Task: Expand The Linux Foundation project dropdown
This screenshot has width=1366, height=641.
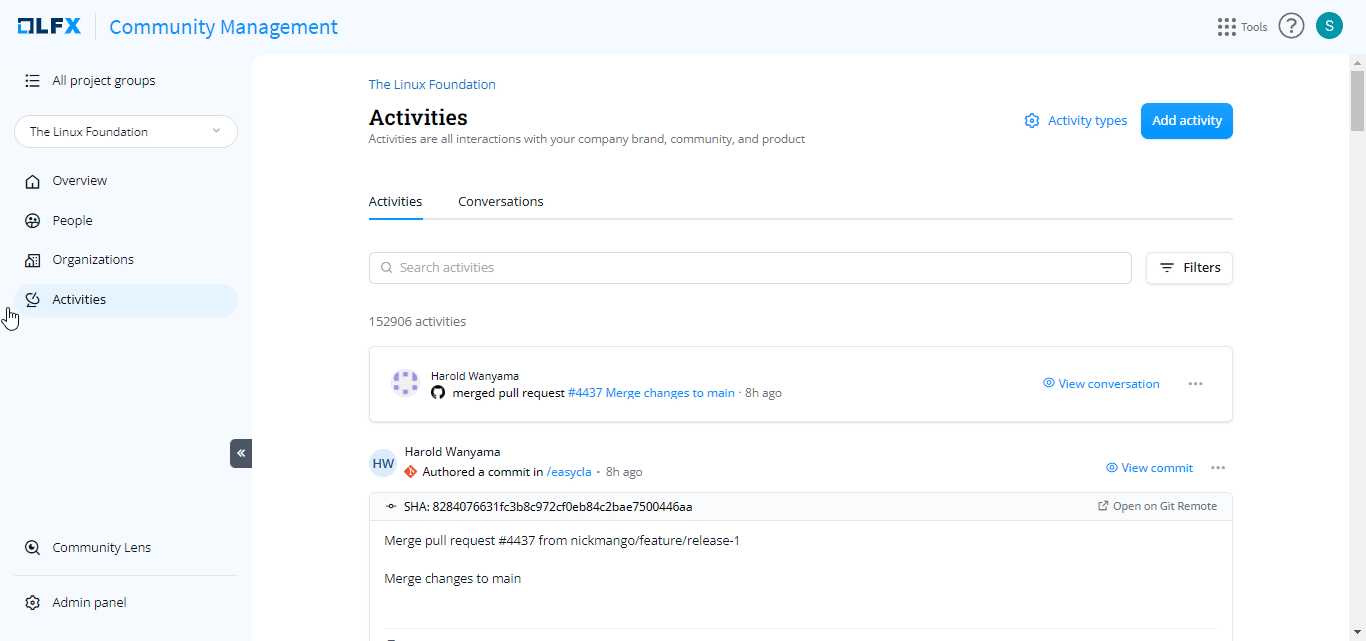Action: point(126,132)
